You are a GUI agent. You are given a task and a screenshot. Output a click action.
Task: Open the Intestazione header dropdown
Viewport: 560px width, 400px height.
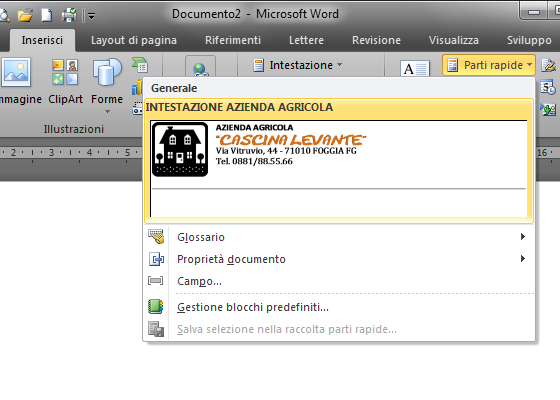298,65
